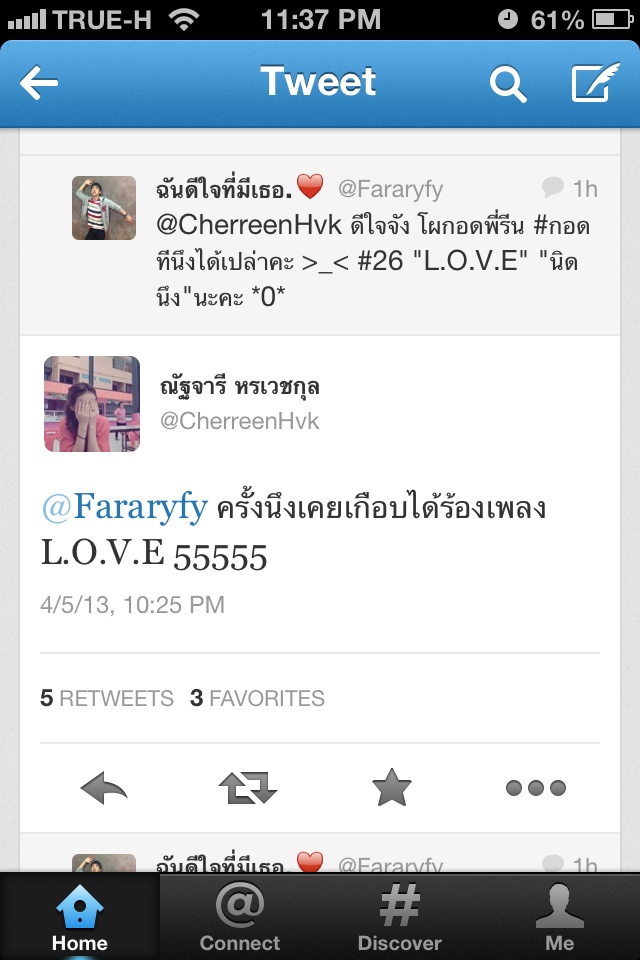Open the partially visible reply at bottom
640x960 pixels.
tap(320, 853)
